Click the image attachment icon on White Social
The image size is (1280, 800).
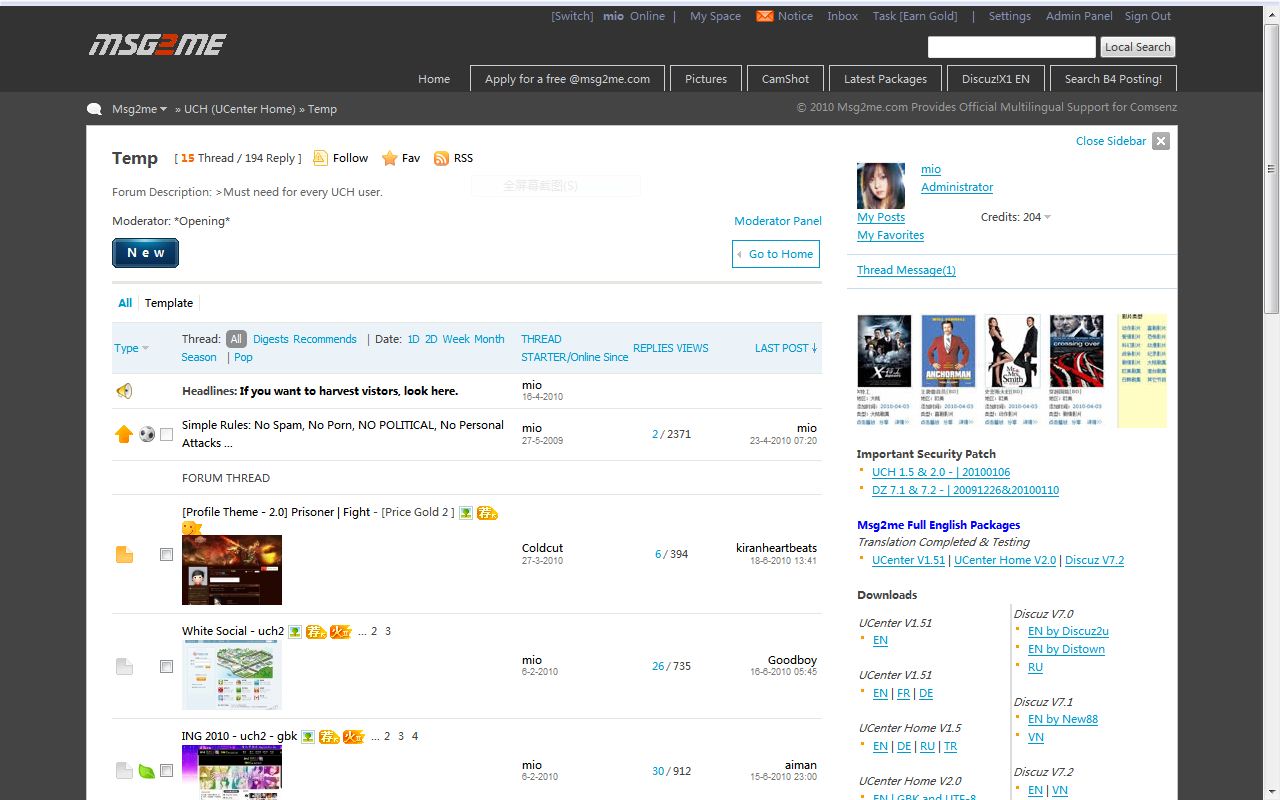point(295,631)
